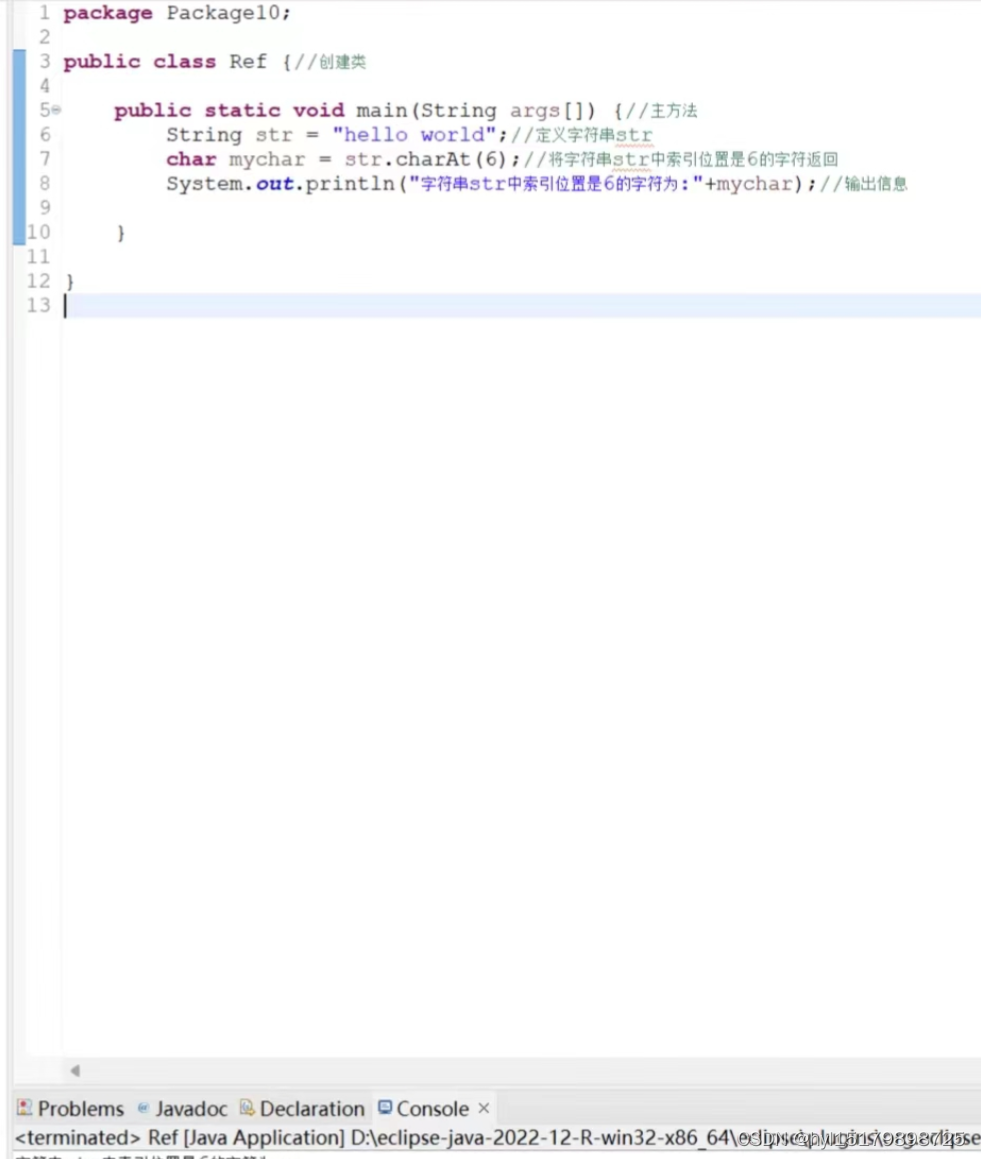The height and width of the screenshot is (1159, 981).
Task: Click 'Package10' on line 1
Action: click(x=223, y=13)
